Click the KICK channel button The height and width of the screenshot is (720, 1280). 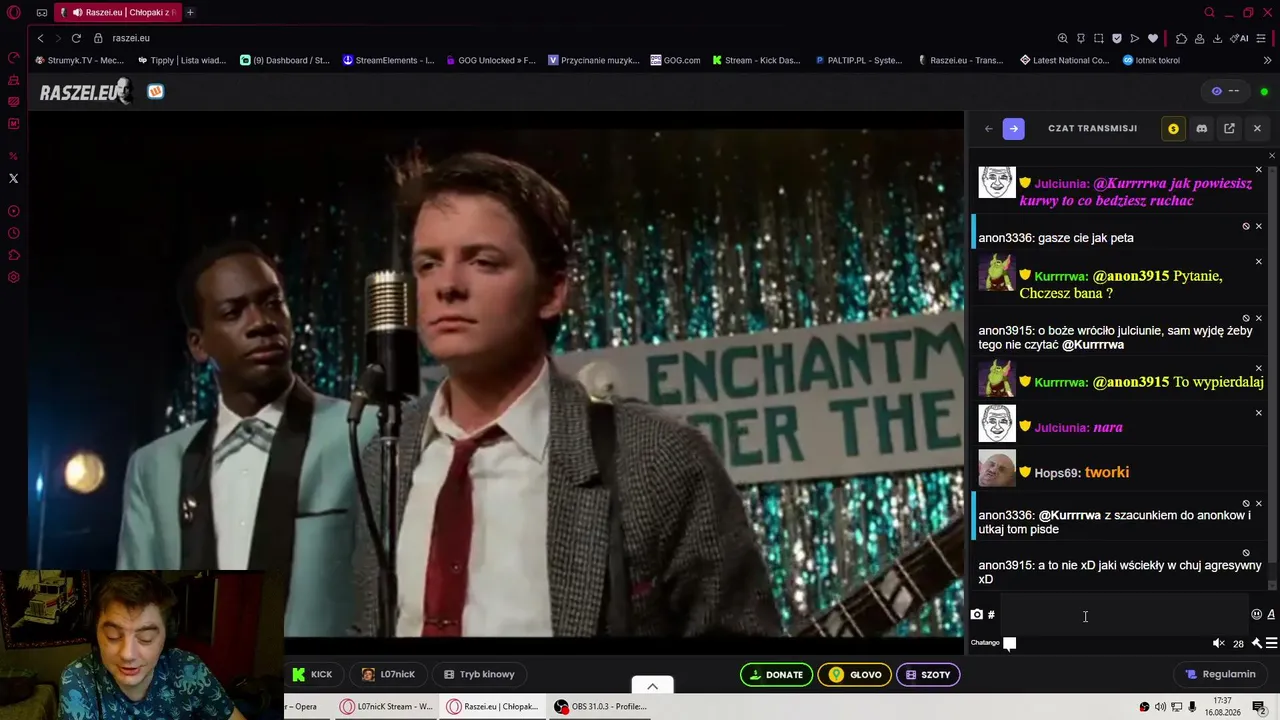(312, 674)
